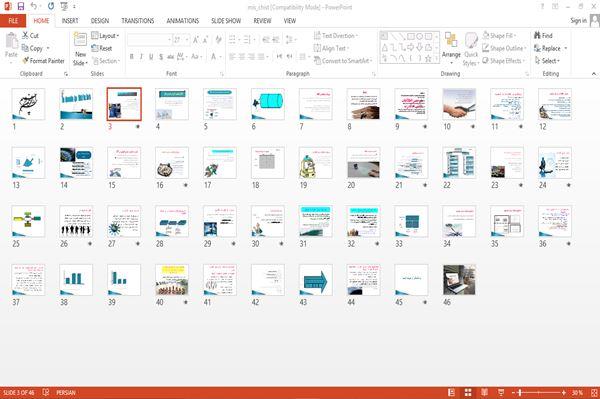Select the Cut icon in Clipboard
The height and width of the screenshot is (399, 600).
point(25,35)
